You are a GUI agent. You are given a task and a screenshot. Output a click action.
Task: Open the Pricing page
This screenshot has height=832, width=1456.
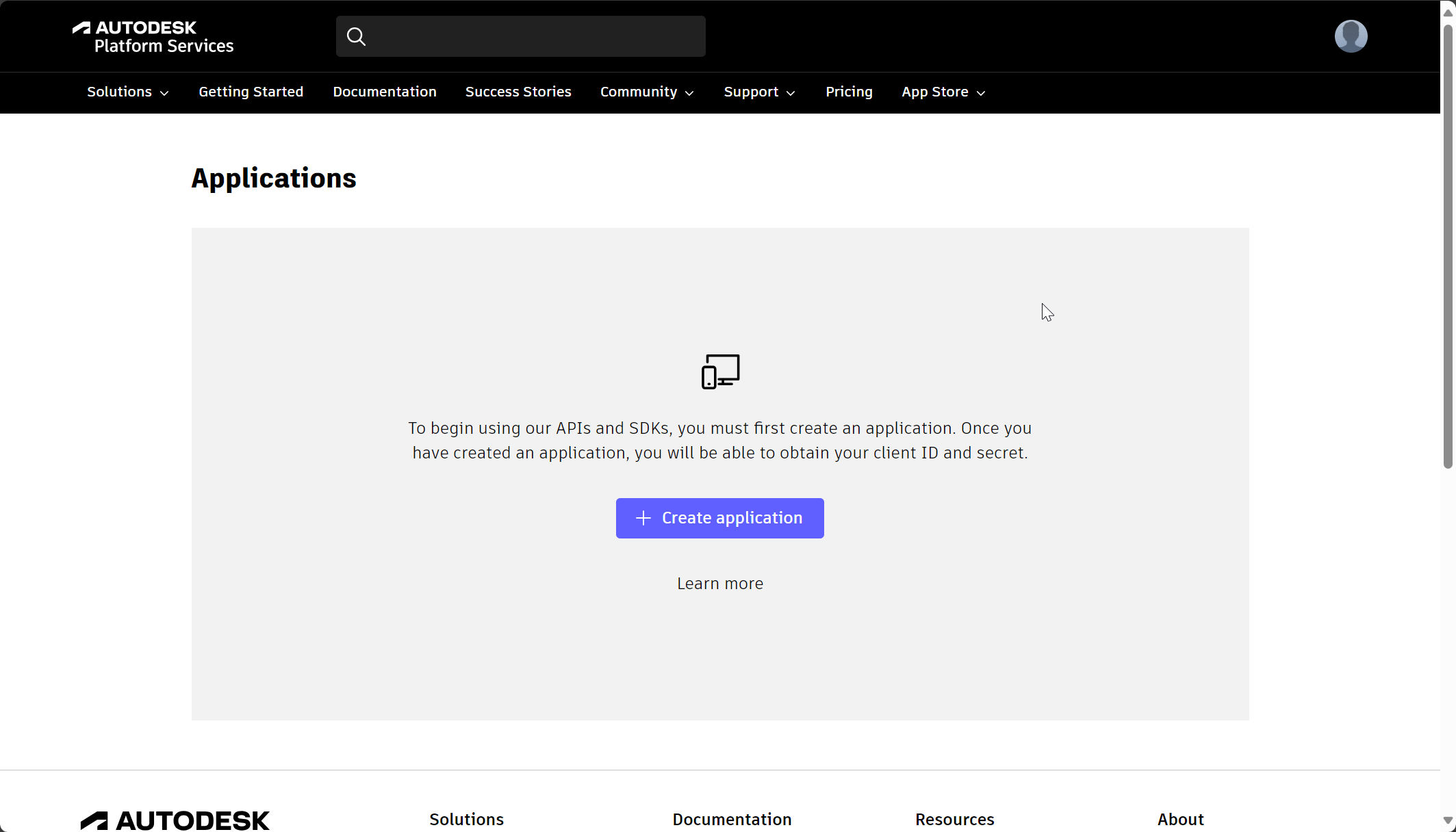pyautogui.click(x=849, y=92)
